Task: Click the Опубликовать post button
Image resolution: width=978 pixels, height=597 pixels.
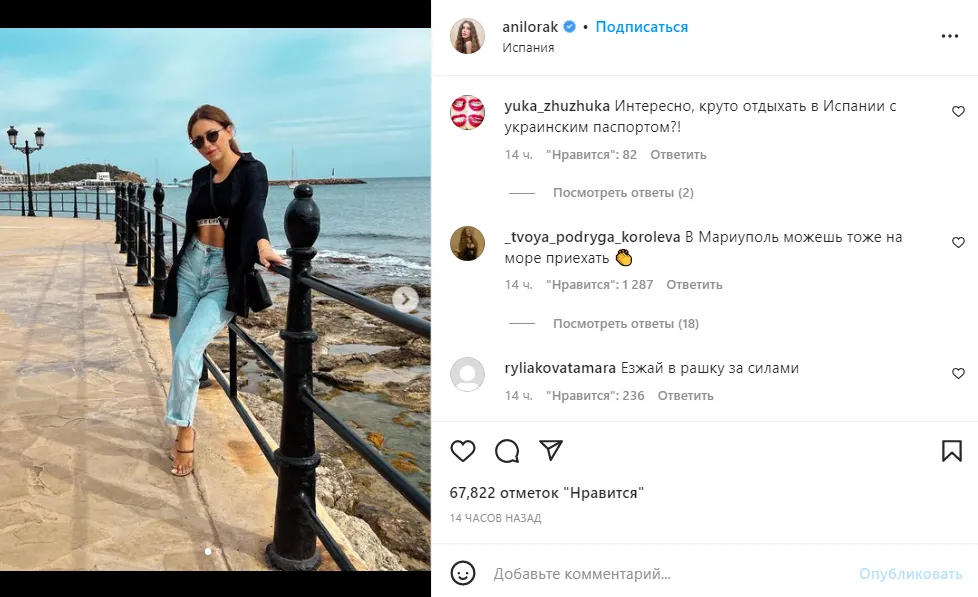Action: [910, 574]
